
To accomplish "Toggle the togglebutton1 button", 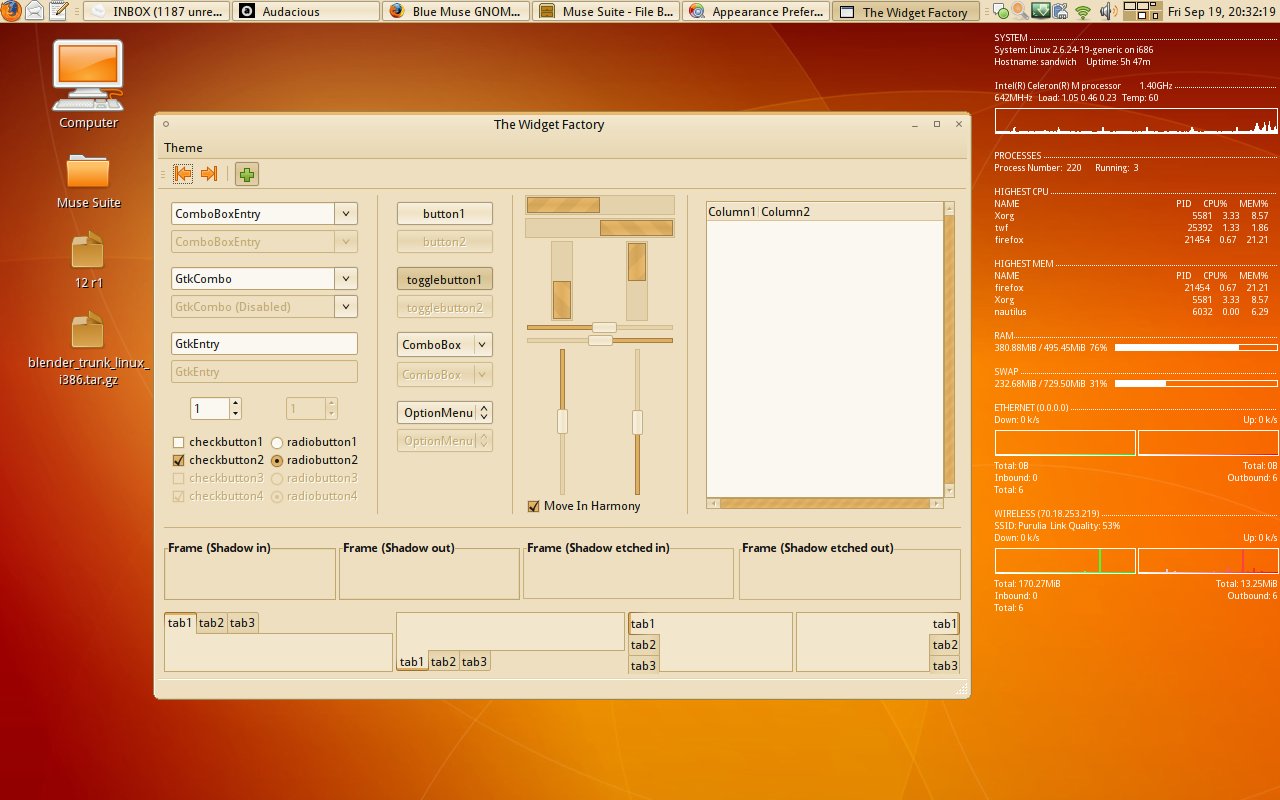I will point(445,280).
